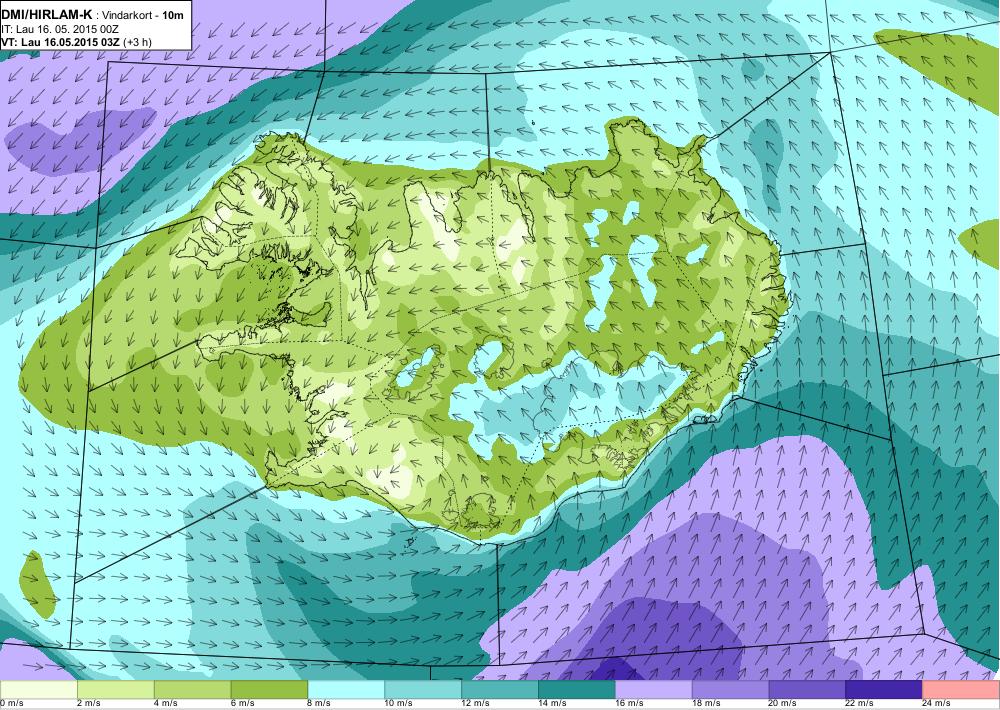The image size is (1000, 710).
Task: Click the "2 m/s" legend label
Action: (x=89, y=704)
